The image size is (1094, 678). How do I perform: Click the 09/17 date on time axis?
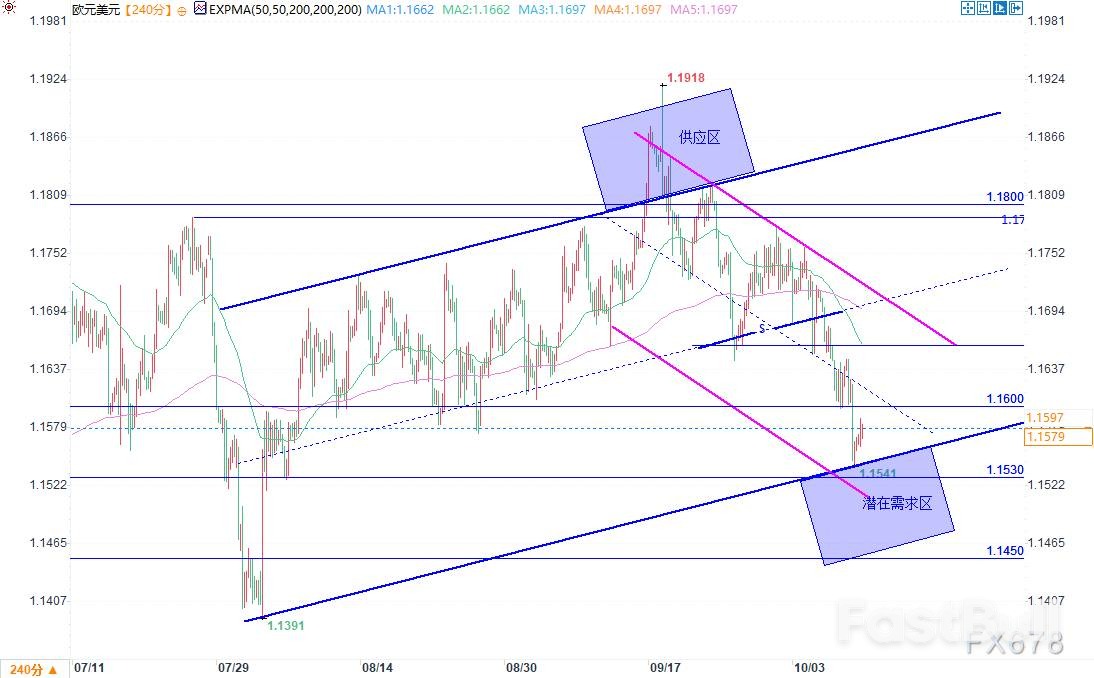666,666
